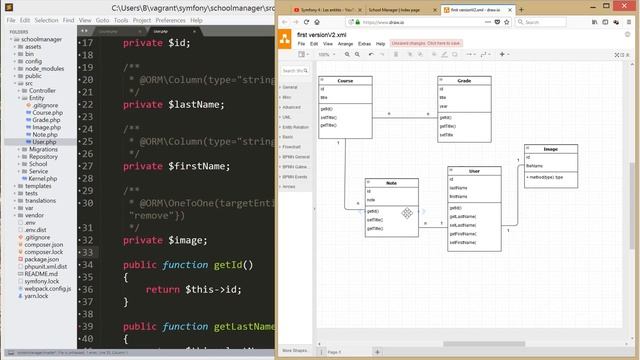Redo the change in draw.io toolbar
The image size is (640, 360).
382,54
